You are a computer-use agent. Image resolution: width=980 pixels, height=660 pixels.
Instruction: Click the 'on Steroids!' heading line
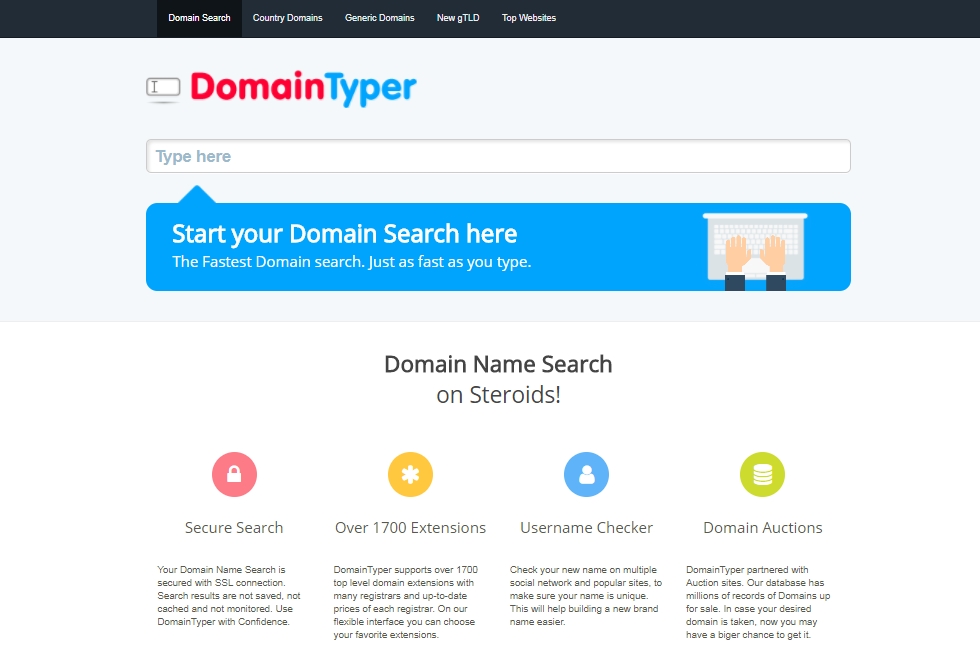pos(498,395)
